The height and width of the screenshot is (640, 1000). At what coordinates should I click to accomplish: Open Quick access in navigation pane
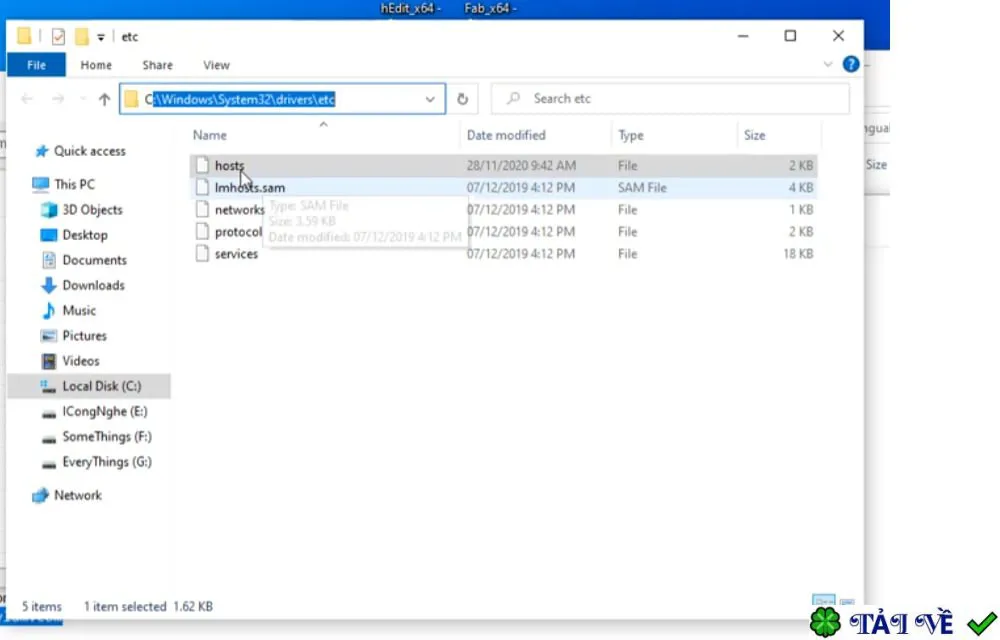[89, 151]
